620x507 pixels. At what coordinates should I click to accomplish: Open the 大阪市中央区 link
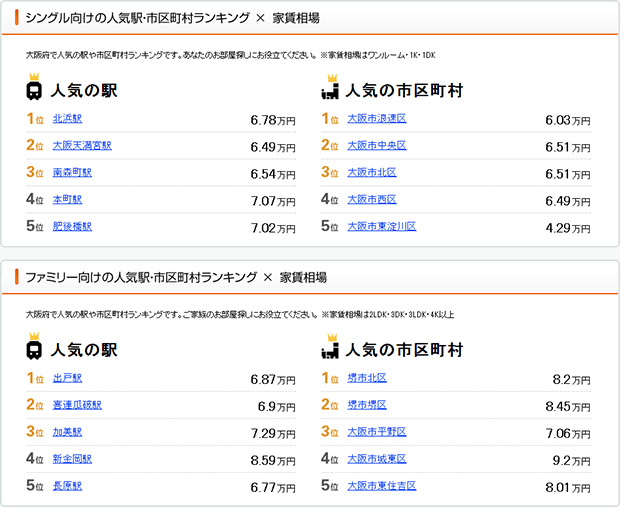pyautogui.click(x=377, y=145)
